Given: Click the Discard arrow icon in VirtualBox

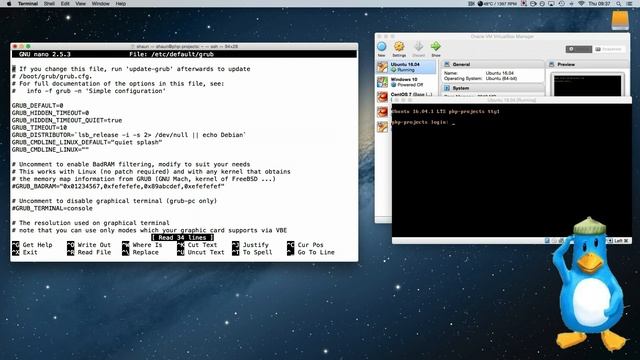Looking at the screenshot, I should [x=418, y=47].
